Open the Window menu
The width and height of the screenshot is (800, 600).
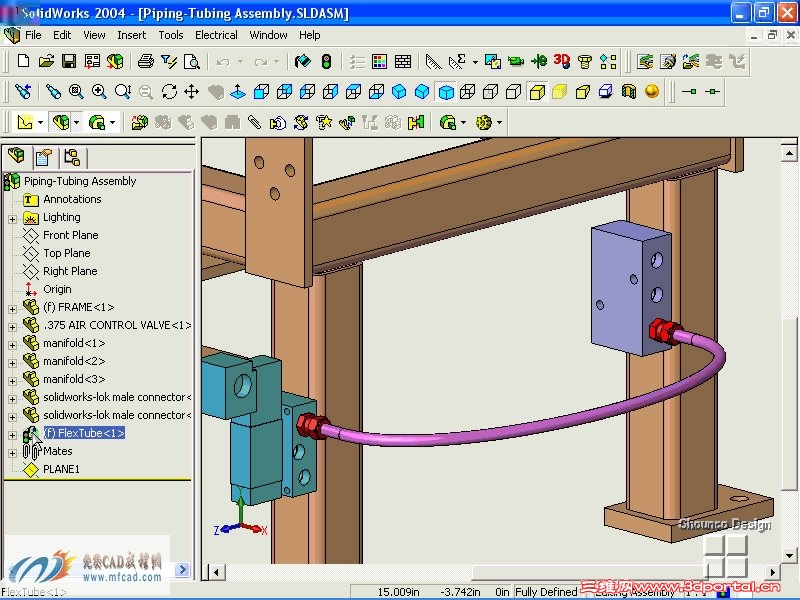268,35
